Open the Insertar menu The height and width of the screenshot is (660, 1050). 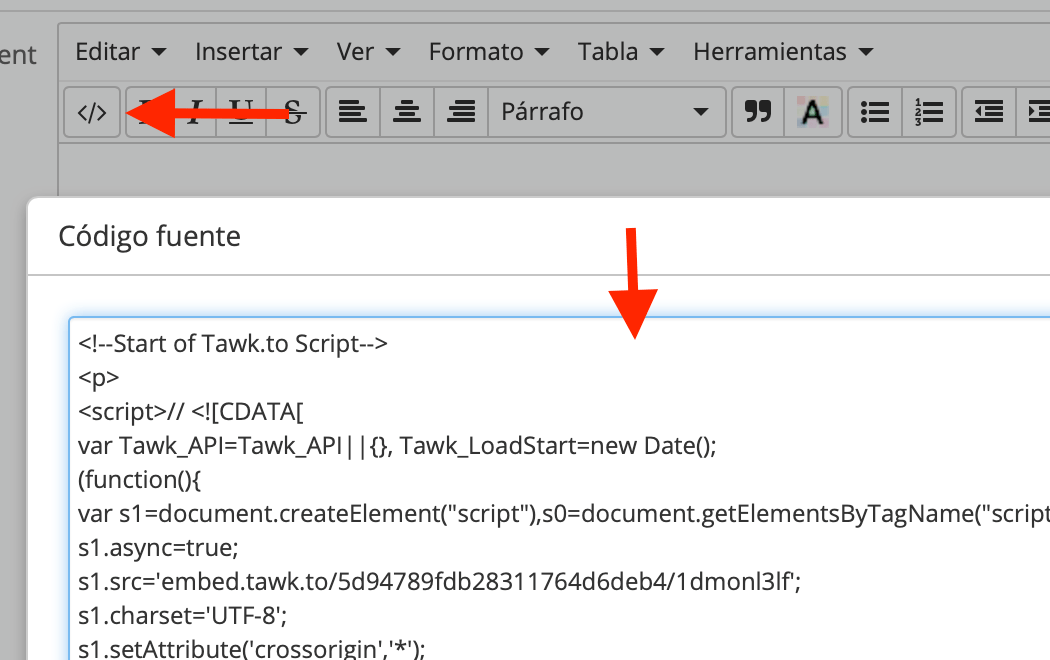click(252, 52)
